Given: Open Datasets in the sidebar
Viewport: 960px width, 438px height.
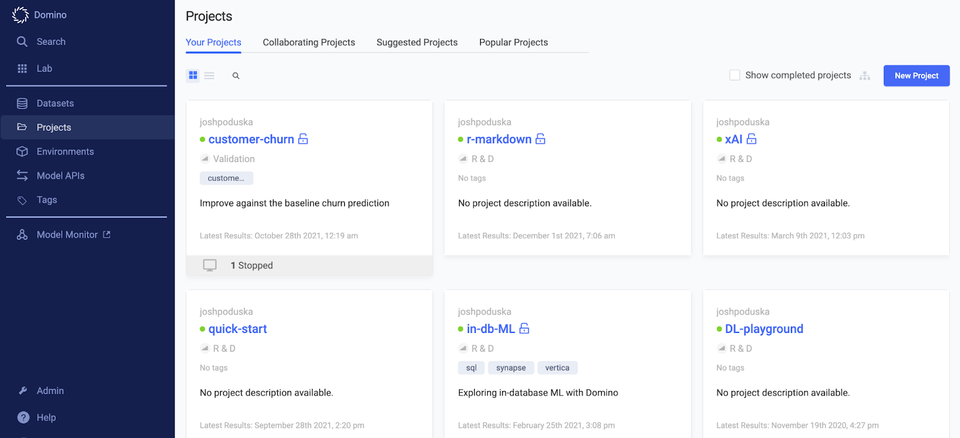Looking at the screenshot, I should coord(54,104).
